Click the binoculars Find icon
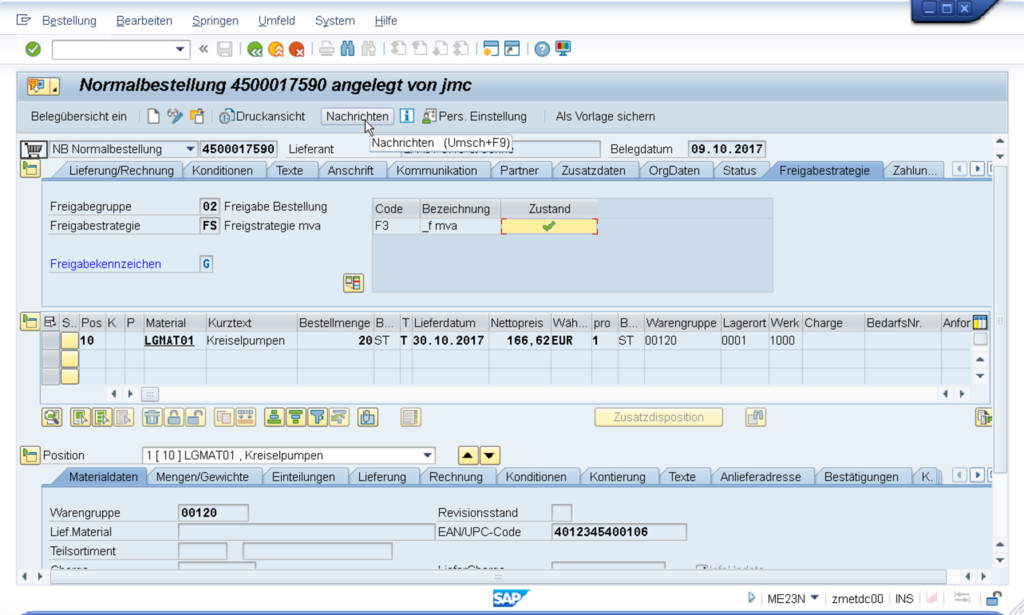1024x615 pixels. 348,49
